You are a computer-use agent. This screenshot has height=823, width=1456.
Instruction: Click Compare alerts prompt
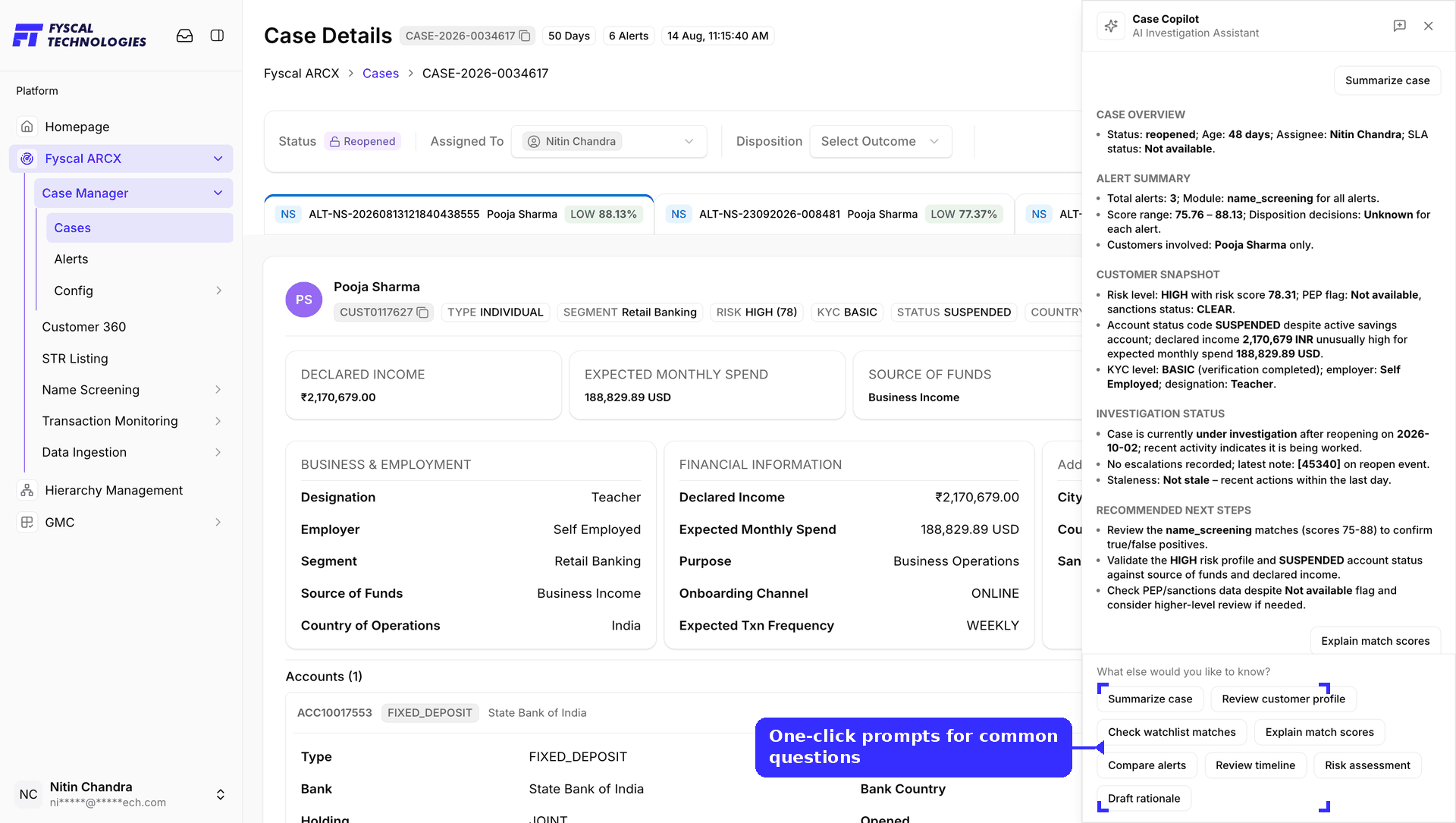coord(1147,765)
